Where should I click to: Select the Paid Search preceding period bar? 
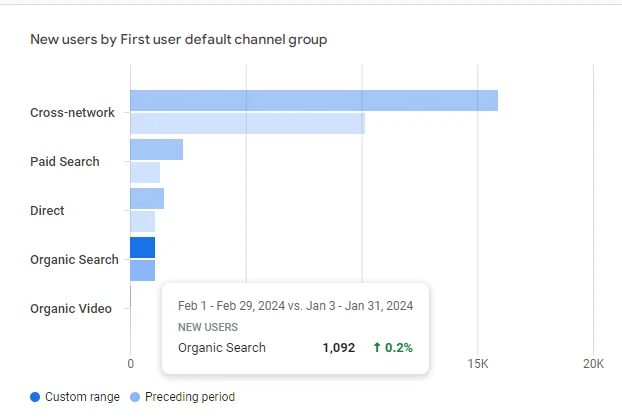145,173
